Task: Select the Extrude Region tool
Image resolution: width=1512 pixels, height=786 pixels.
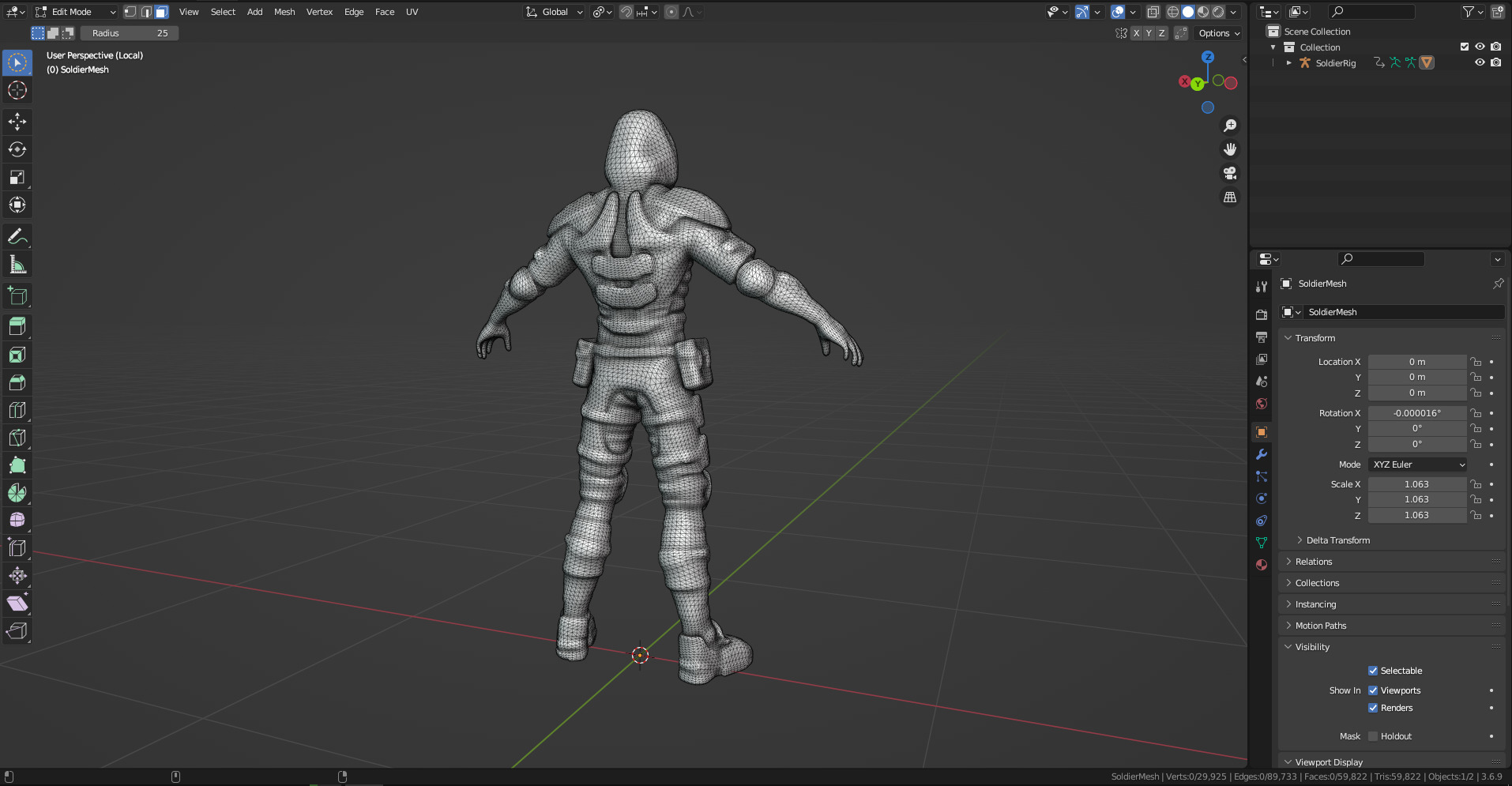Action: 17,326
